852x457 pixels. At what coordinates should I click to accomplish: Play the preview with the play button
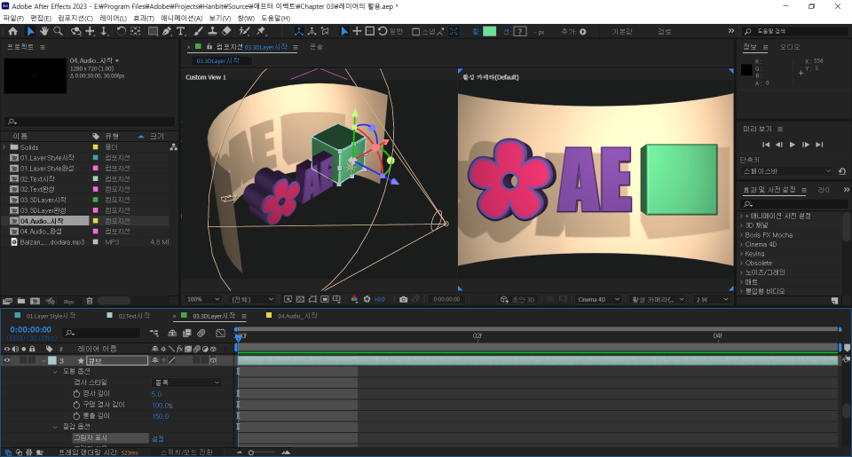tap(792, 145)
